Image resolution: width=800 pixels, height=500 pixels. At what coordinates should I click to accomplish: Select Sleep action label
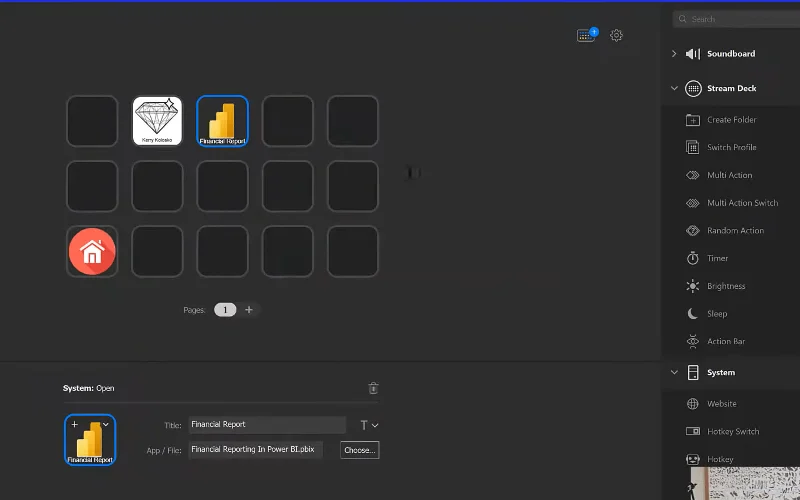(717, 314)
